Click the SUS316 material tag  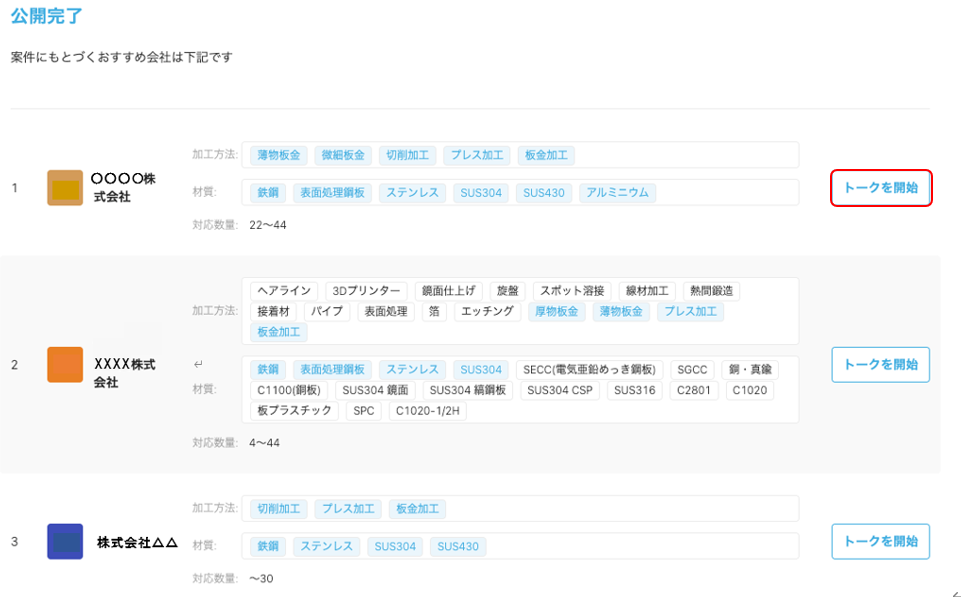click(x=634, y=390)
